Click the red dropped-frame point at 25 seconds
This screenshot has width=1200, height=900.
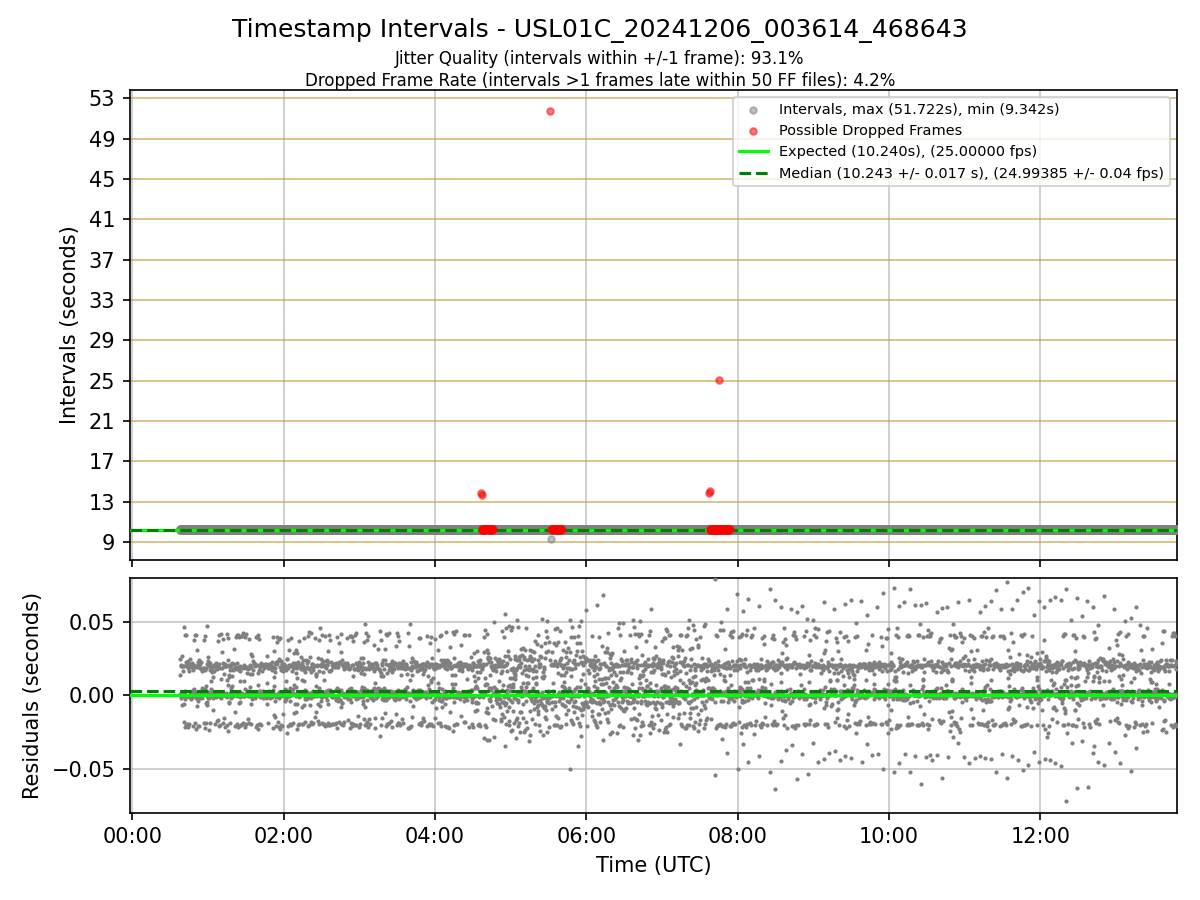coord(719,380)
